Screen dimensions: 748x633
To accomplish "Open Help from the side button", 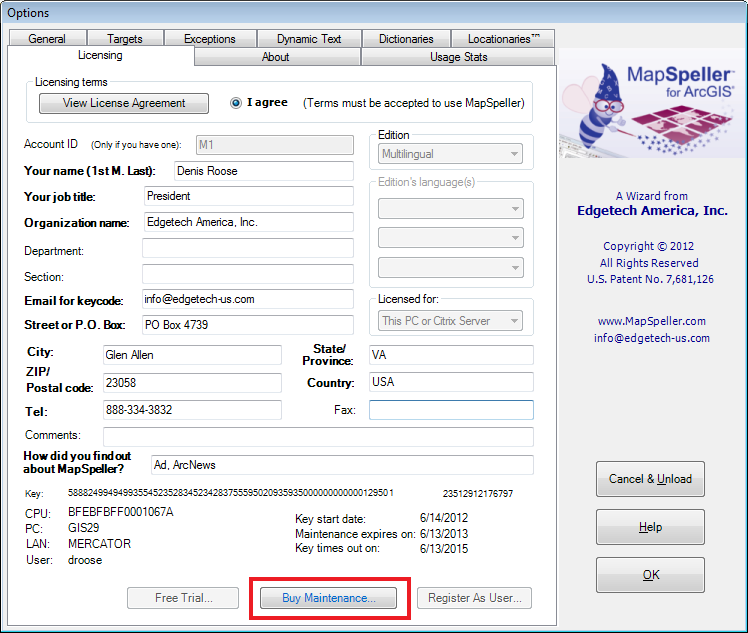I will coord(650,527).
